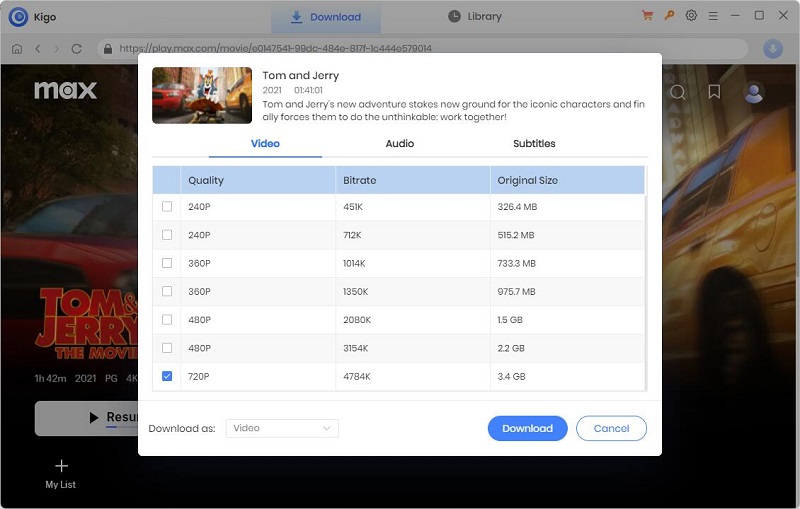Screen dimensions: 800x509
Task: Open the settings gear icon
Action: click(x=691, y=15)
